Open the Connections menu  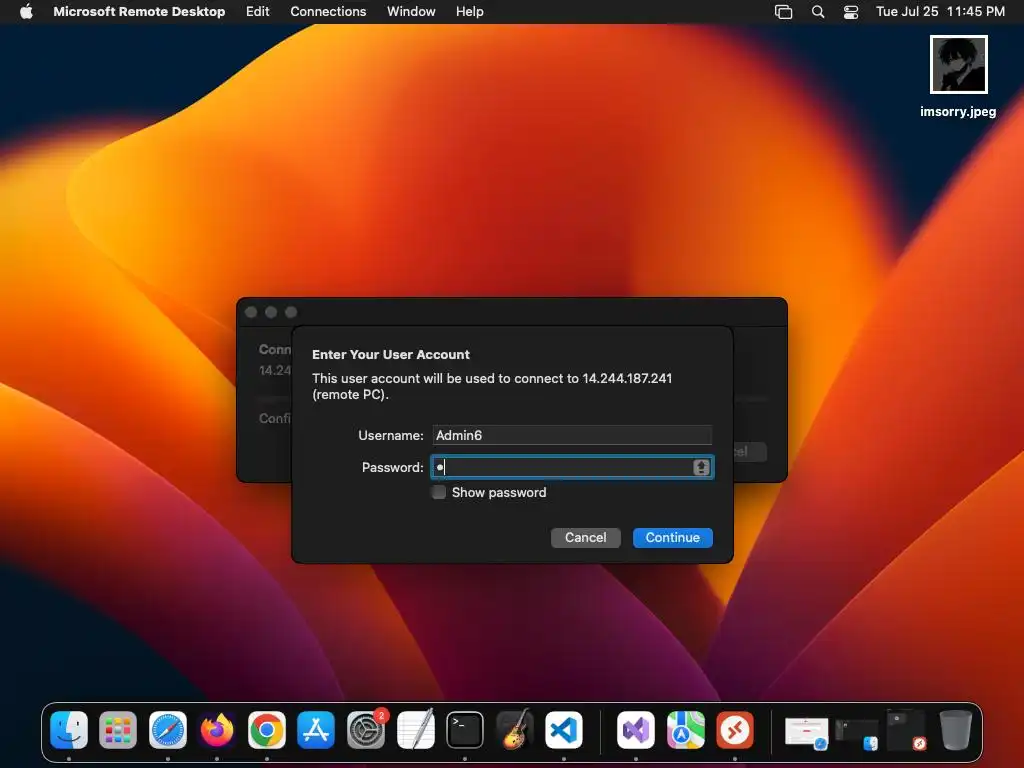coord(328,12)
